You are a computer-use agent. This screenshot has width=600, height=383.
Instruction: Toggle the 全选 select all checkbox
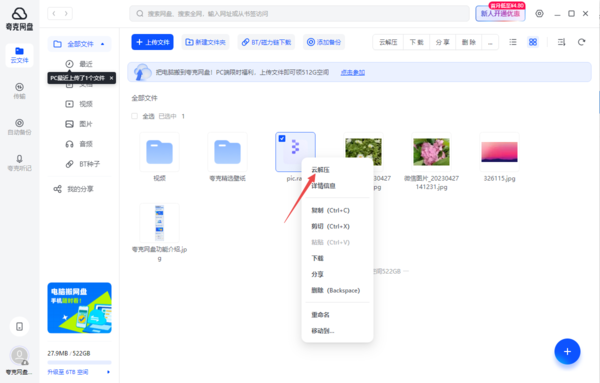tap(134, 116)
